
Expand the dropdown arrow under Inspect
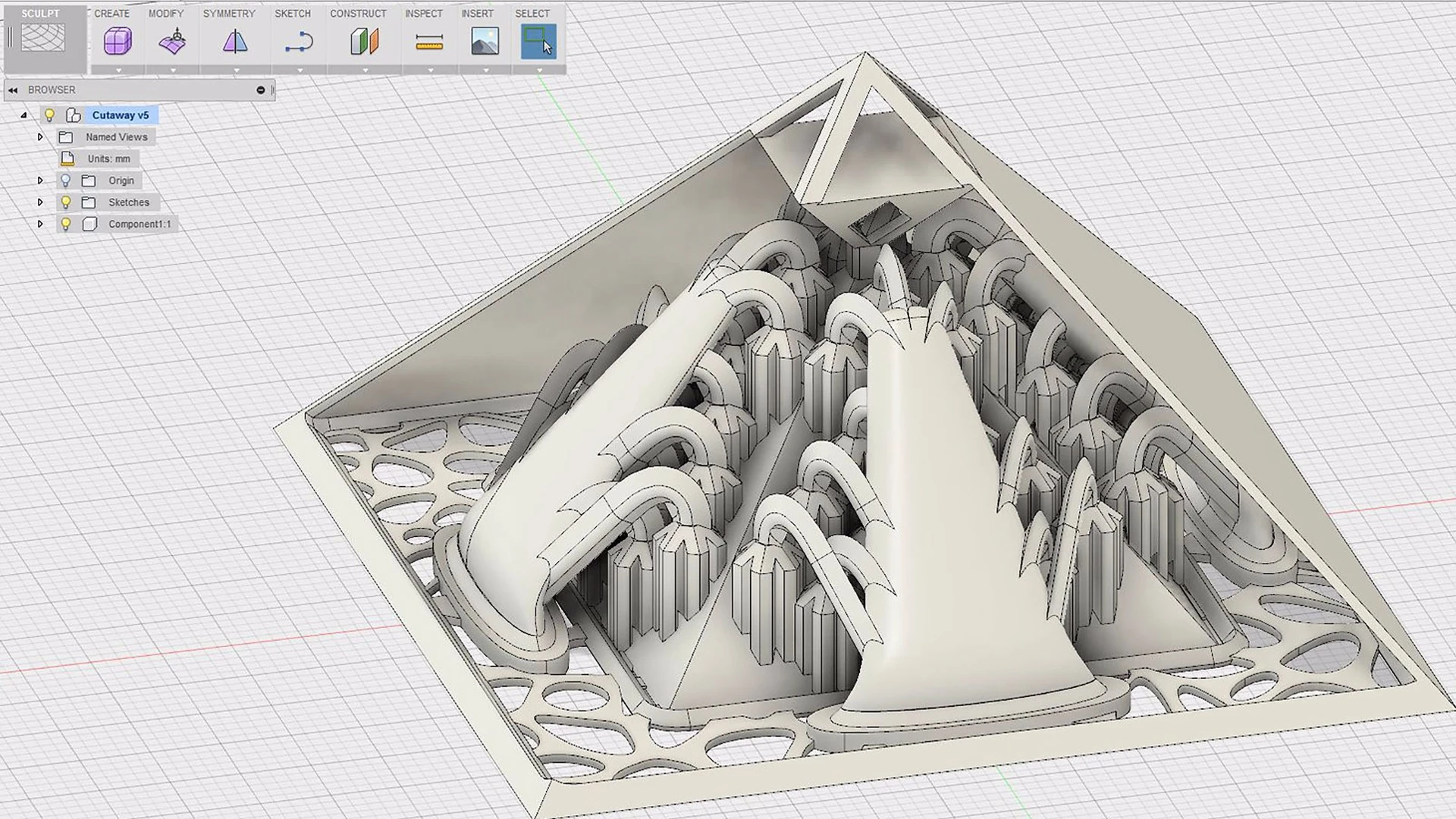coord(430,70)
